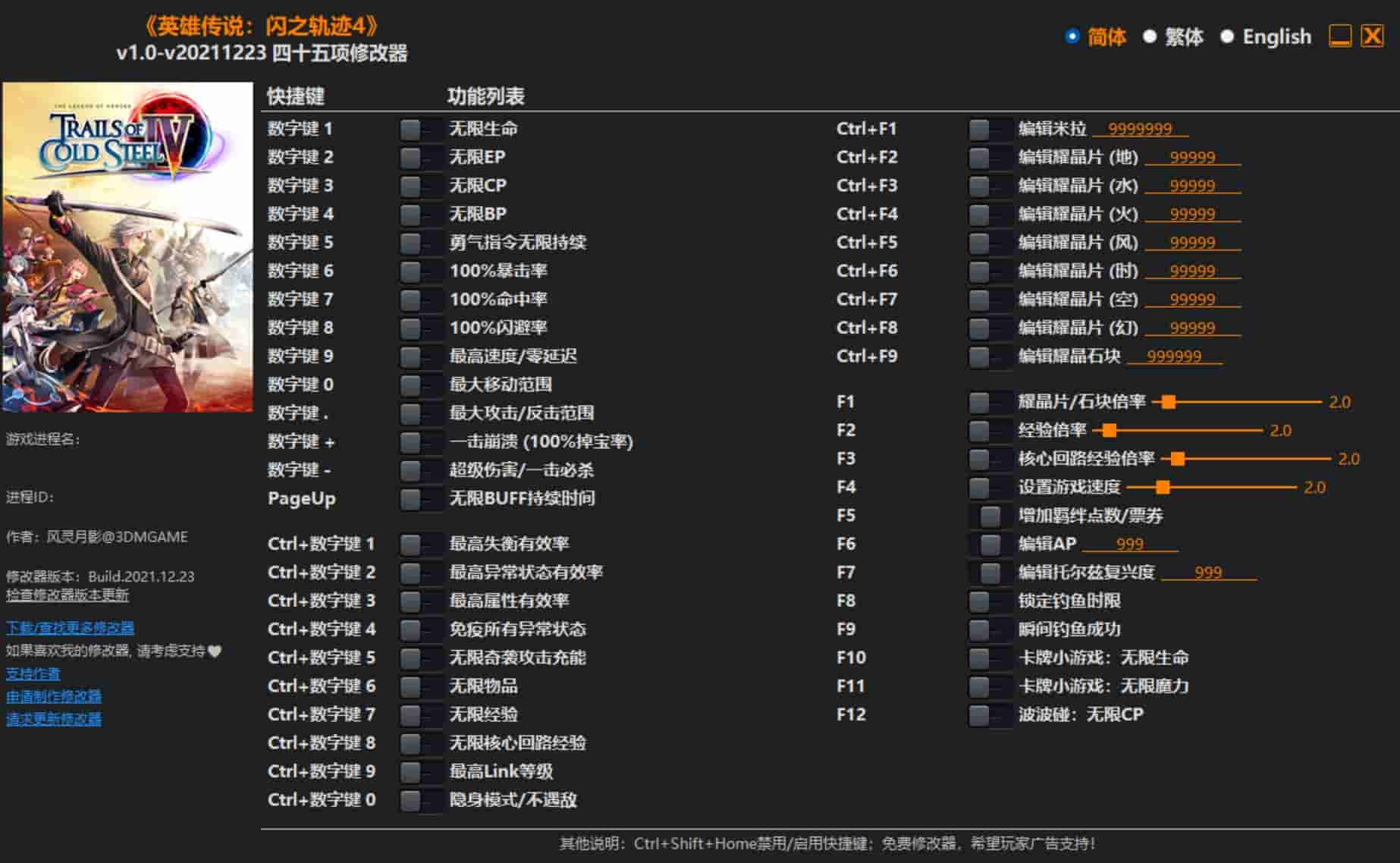Enable 隐身模式/不遇敌 cheat
The width and height of the screenshot is (1400, 863).
point(421,799)
